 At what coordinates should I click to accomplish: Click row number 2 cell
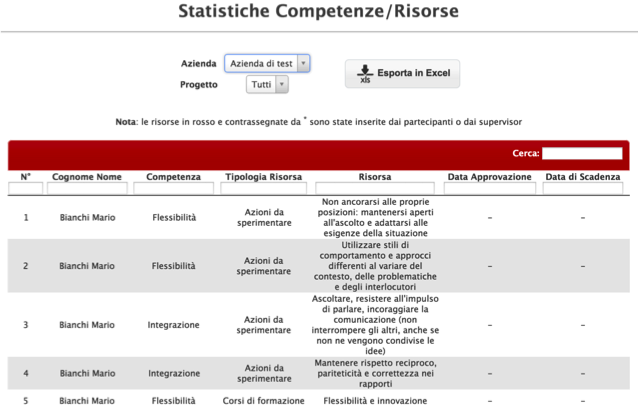(x=26, y=266)
